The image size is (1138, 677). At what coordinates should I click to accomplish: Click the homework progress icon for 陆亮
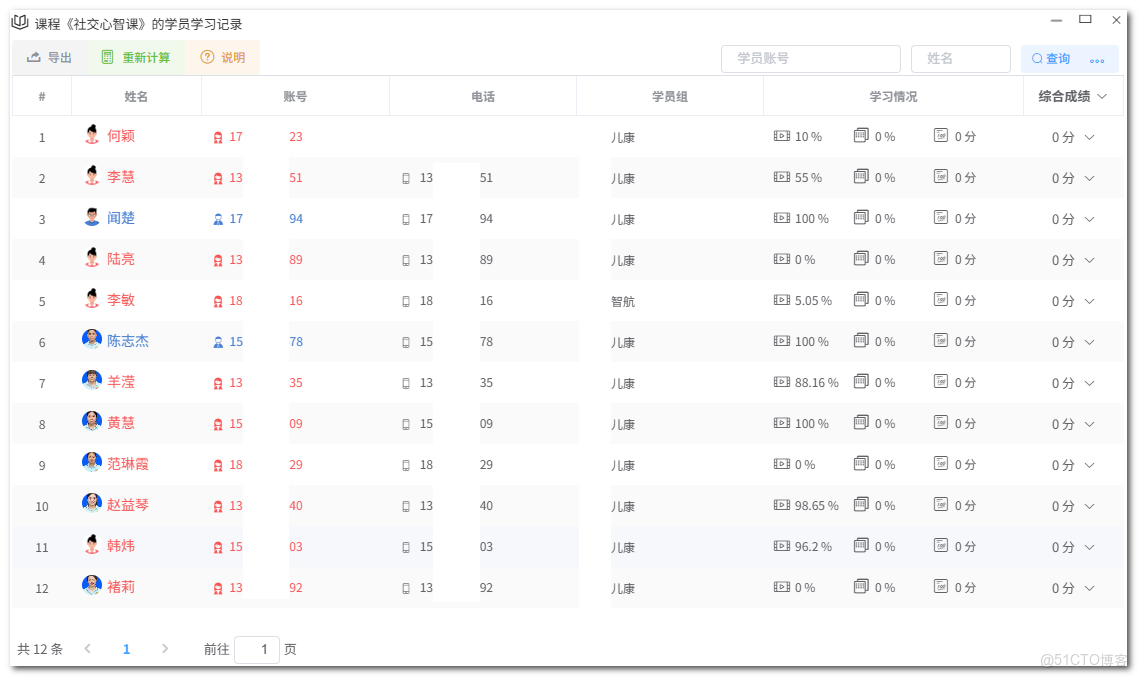tap(861, 259)
